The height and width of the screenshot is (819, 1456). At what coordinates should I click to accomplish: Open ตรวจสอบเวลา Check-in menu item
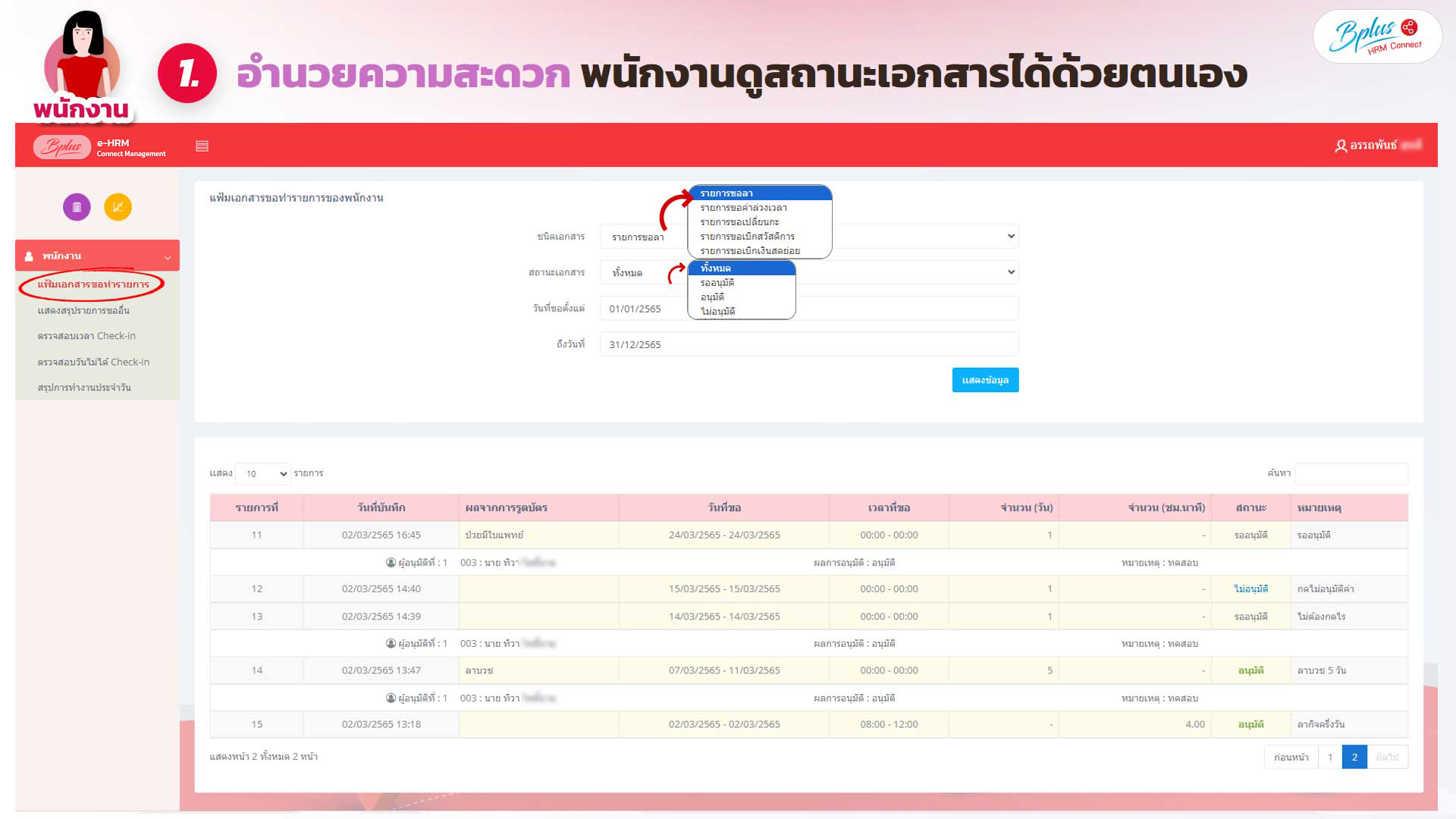click(x=86, y=336)
